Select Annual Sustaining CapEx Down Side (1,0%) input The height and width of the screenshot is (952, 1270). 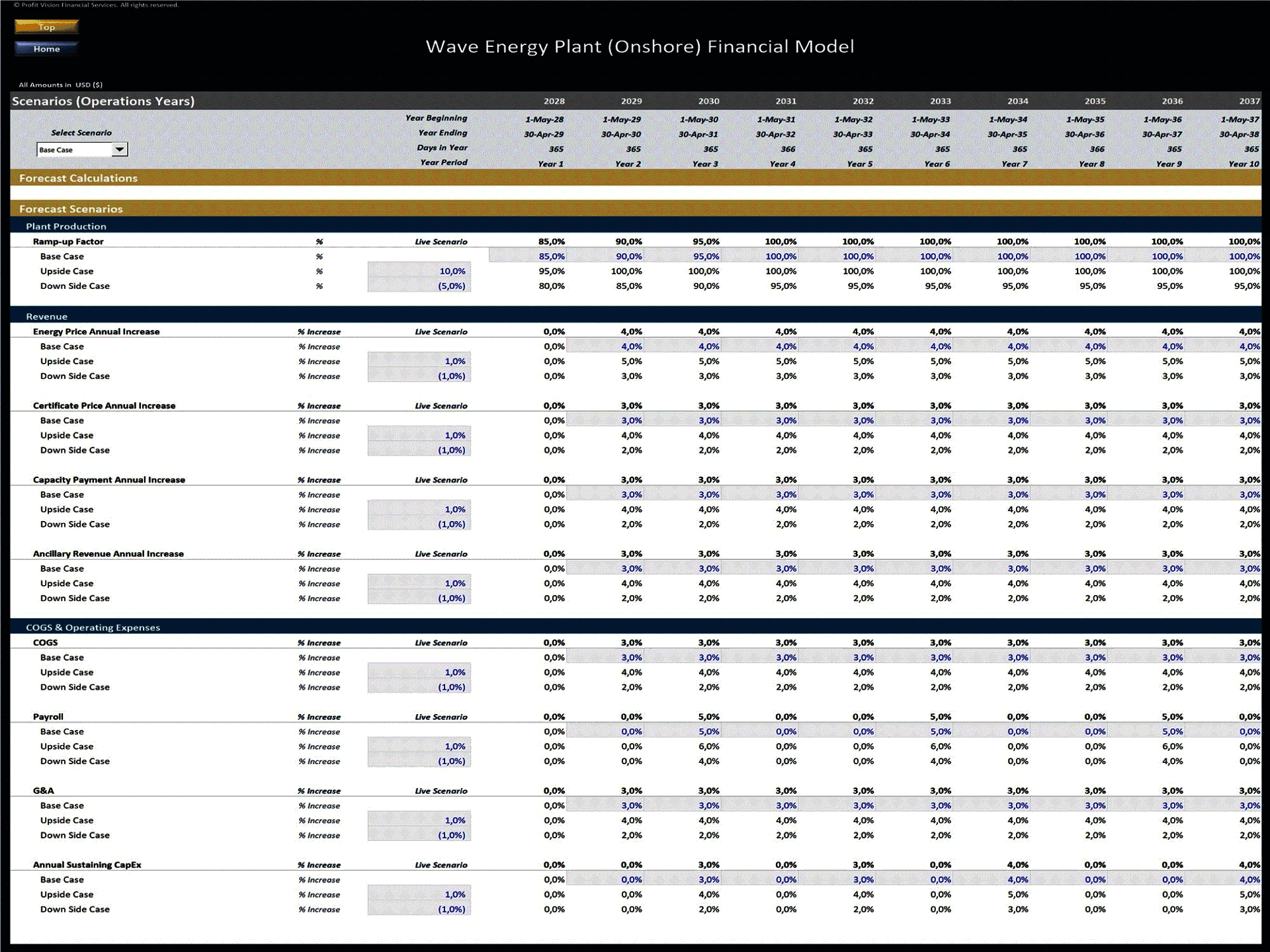point(419,909)
